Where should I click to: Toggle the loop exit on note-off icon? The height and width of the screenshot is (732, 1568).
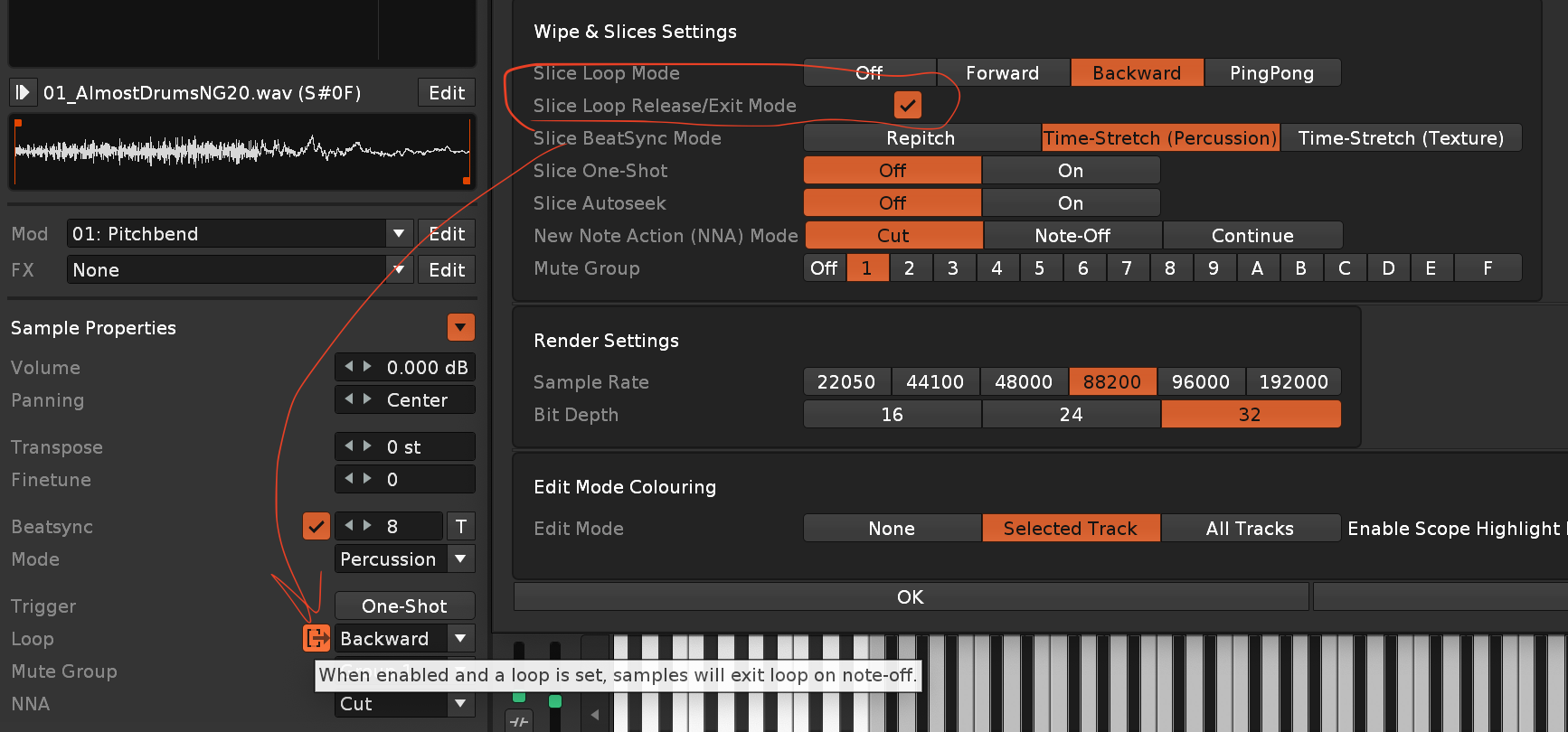(x=316, y=638)
